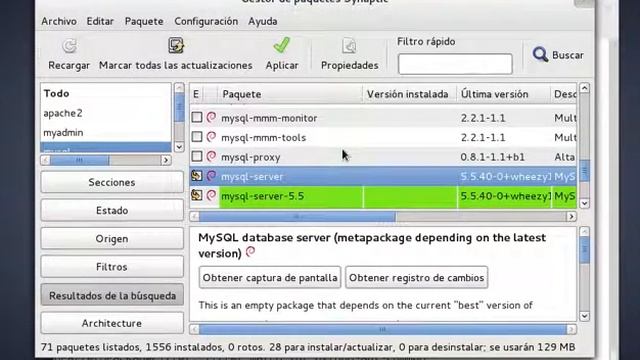Click the Estado button
This screenshot has width=640, height=360.
click(x=112, y=210)
